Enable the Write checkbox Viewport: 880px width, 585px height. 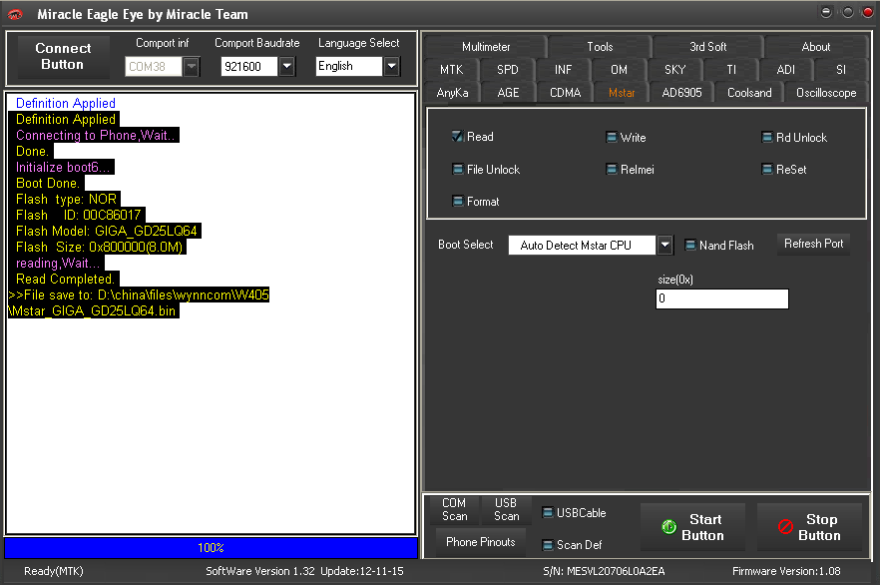click(611, 138)
